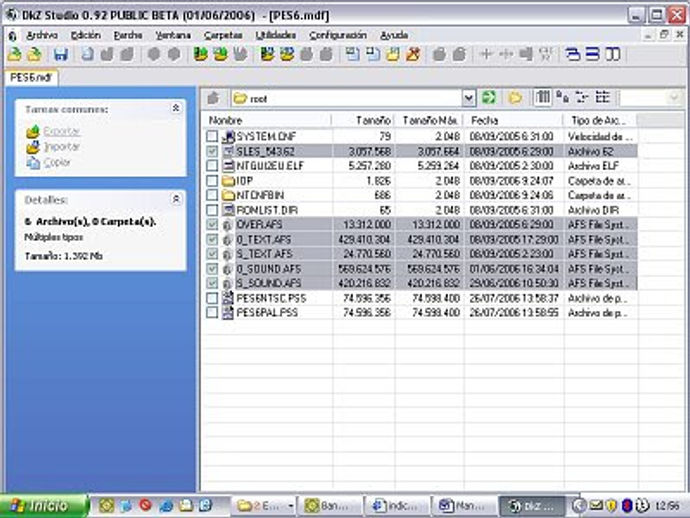Click the Internet Explorer icon in quick launch
This screenshot has width=690, height=518.
point(166,506)
